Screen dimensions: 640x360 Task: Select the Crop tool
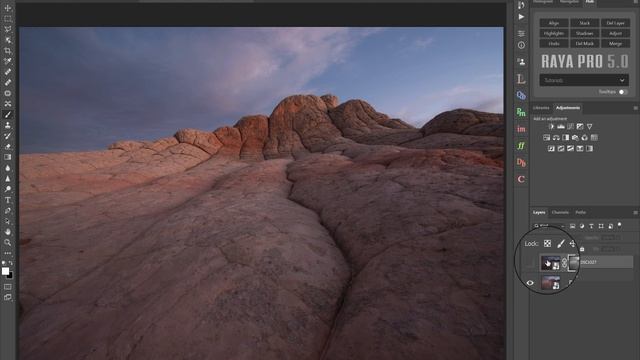(8, 51)
